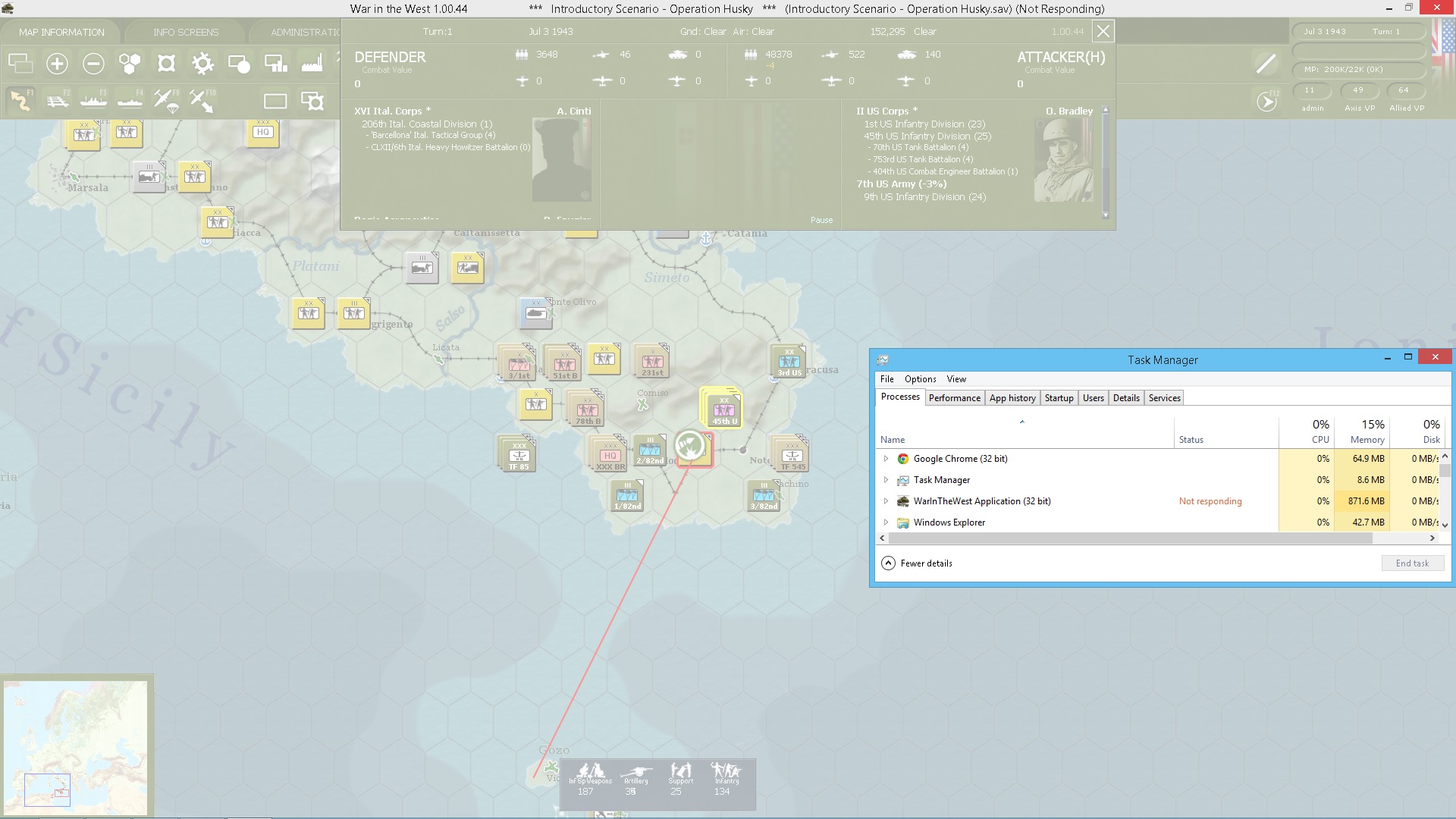The image size is (1456, 819).
Task: Zoom in the map with plus icon
Action: coord(57,64)
